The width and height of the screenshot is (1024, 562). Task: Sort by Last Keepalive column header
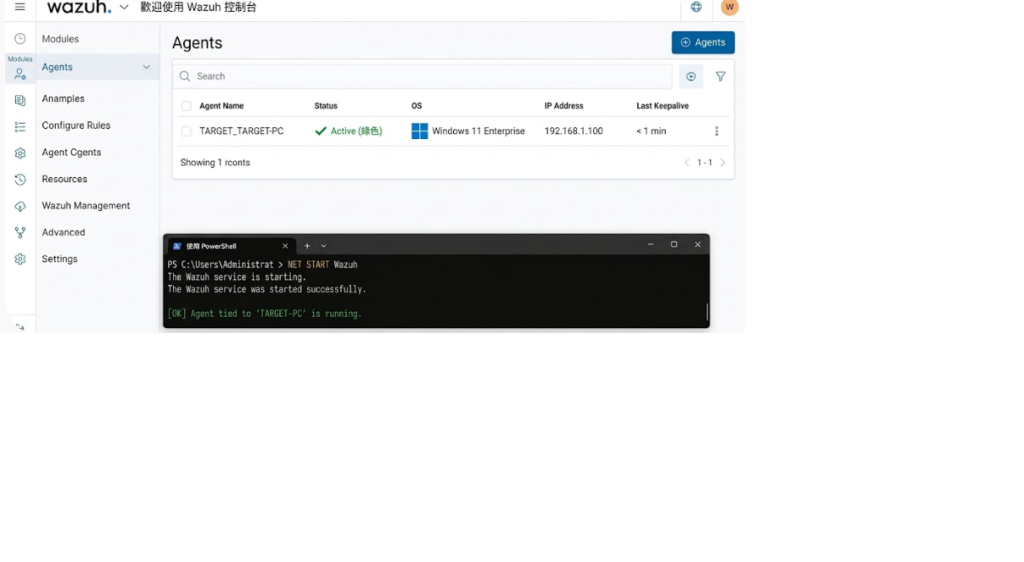tap(663, 106)
